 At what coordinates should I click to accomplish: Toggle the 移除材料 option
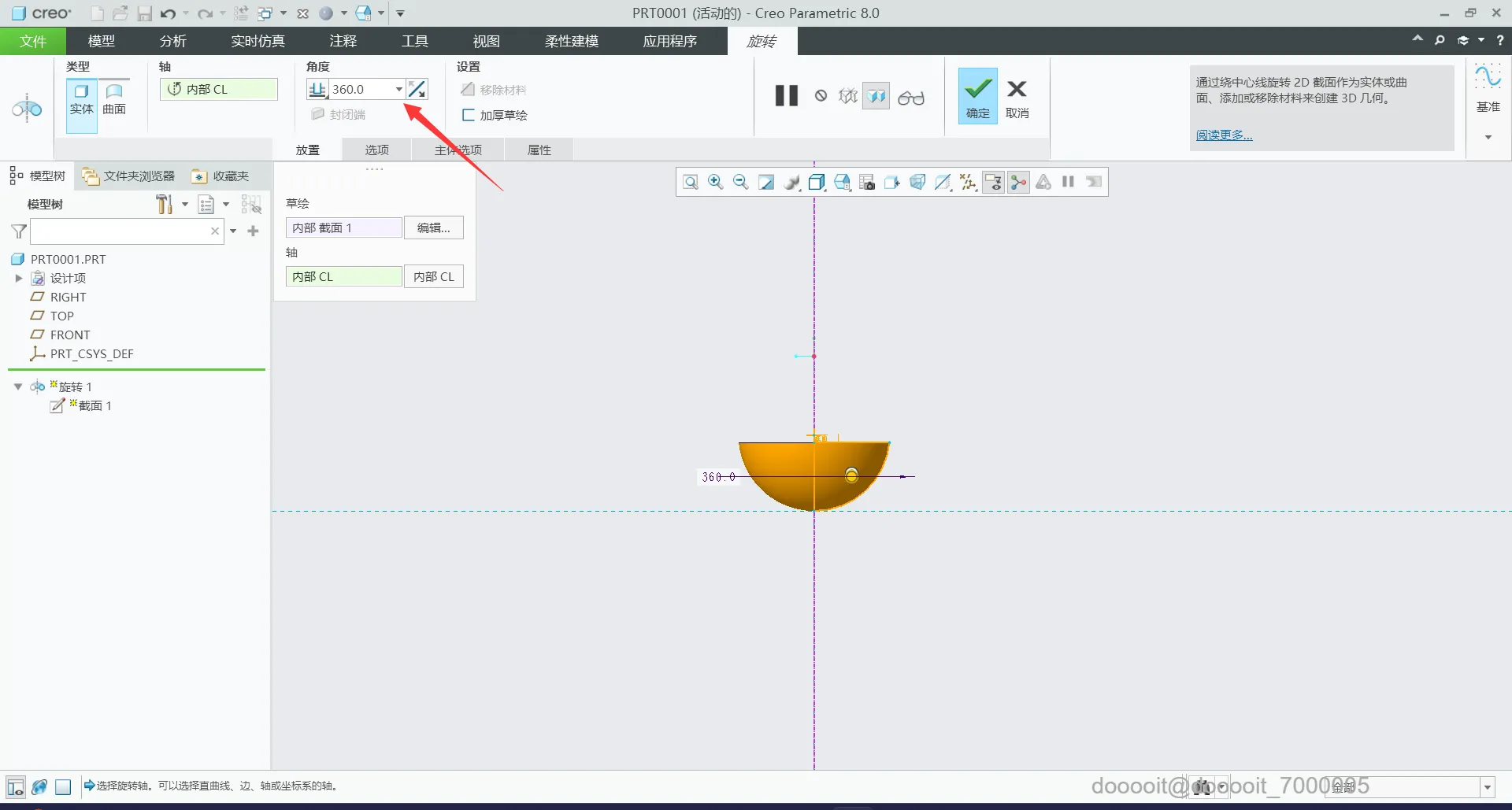[x=494, y=90]
